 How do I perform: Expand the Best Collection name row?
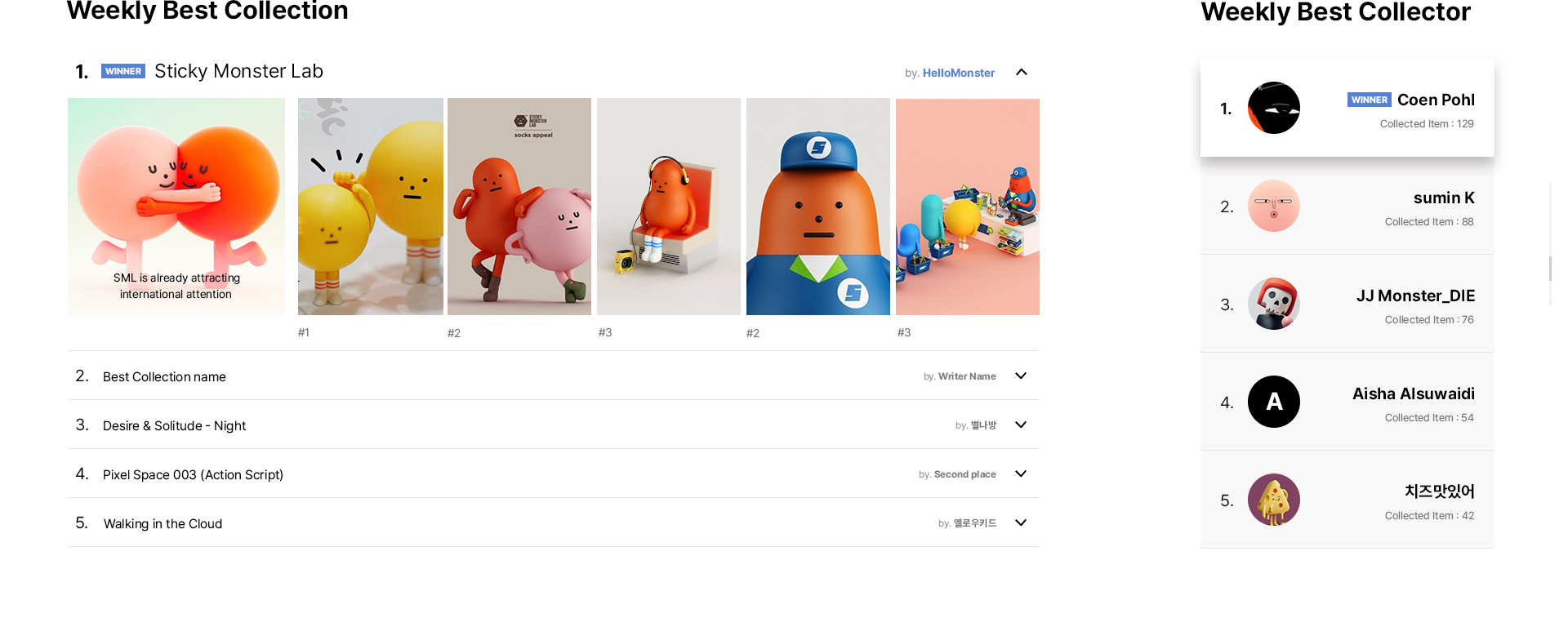[1021, 376]
